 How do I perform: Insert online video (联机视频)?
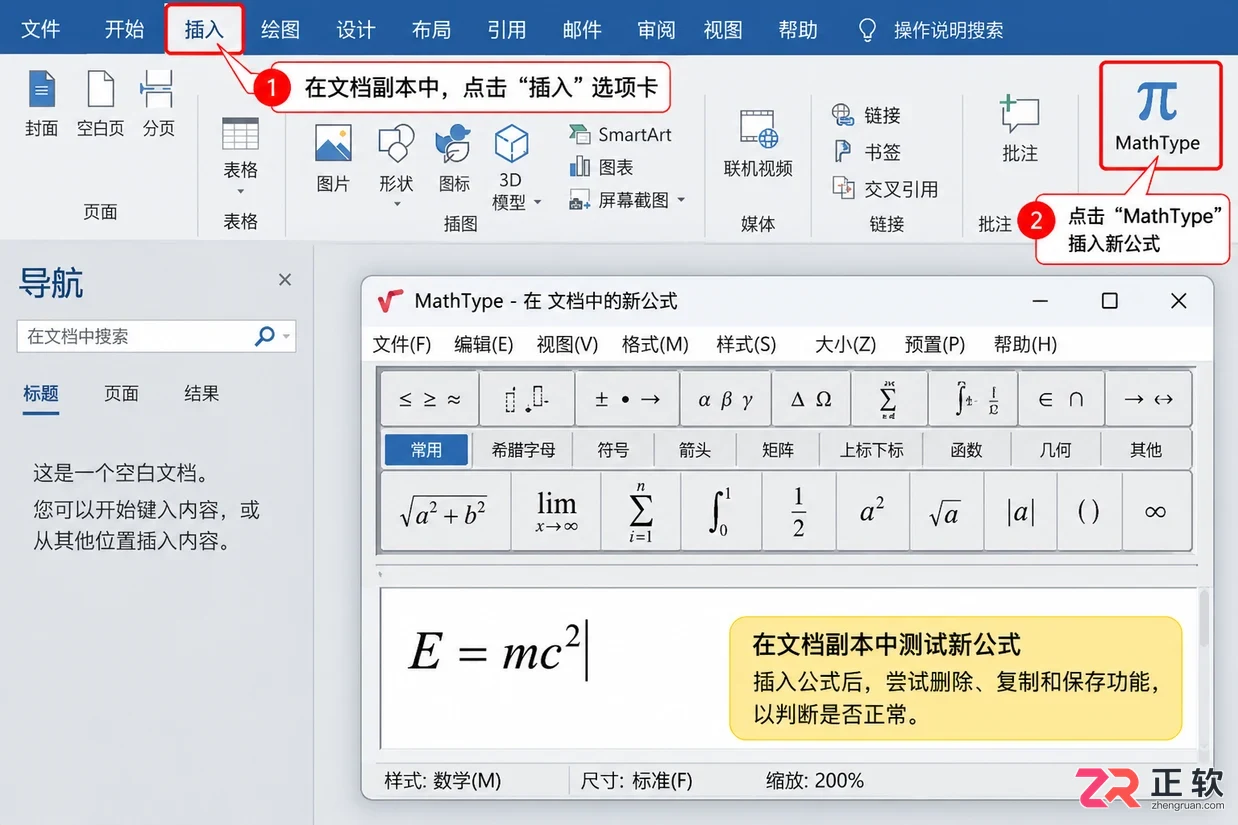758,144
